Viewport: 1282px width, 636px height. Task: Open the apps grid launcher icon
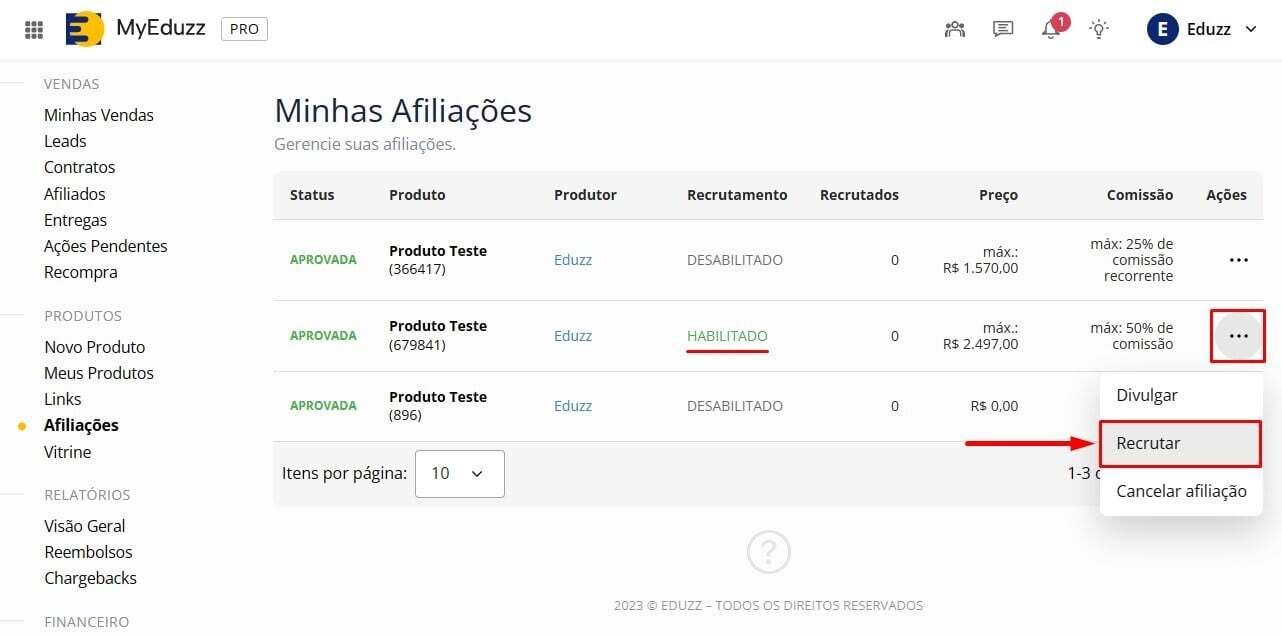pos(34,29)
